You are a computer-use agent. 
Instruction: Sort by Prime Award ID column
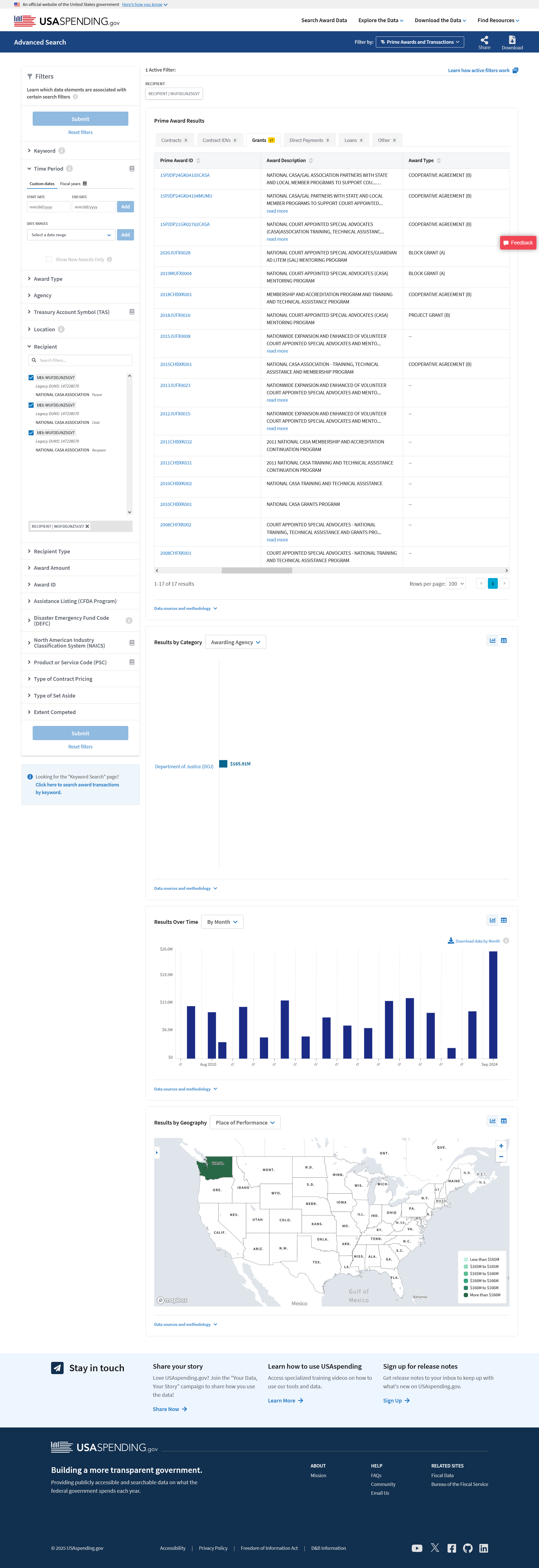tap(198, 161)
